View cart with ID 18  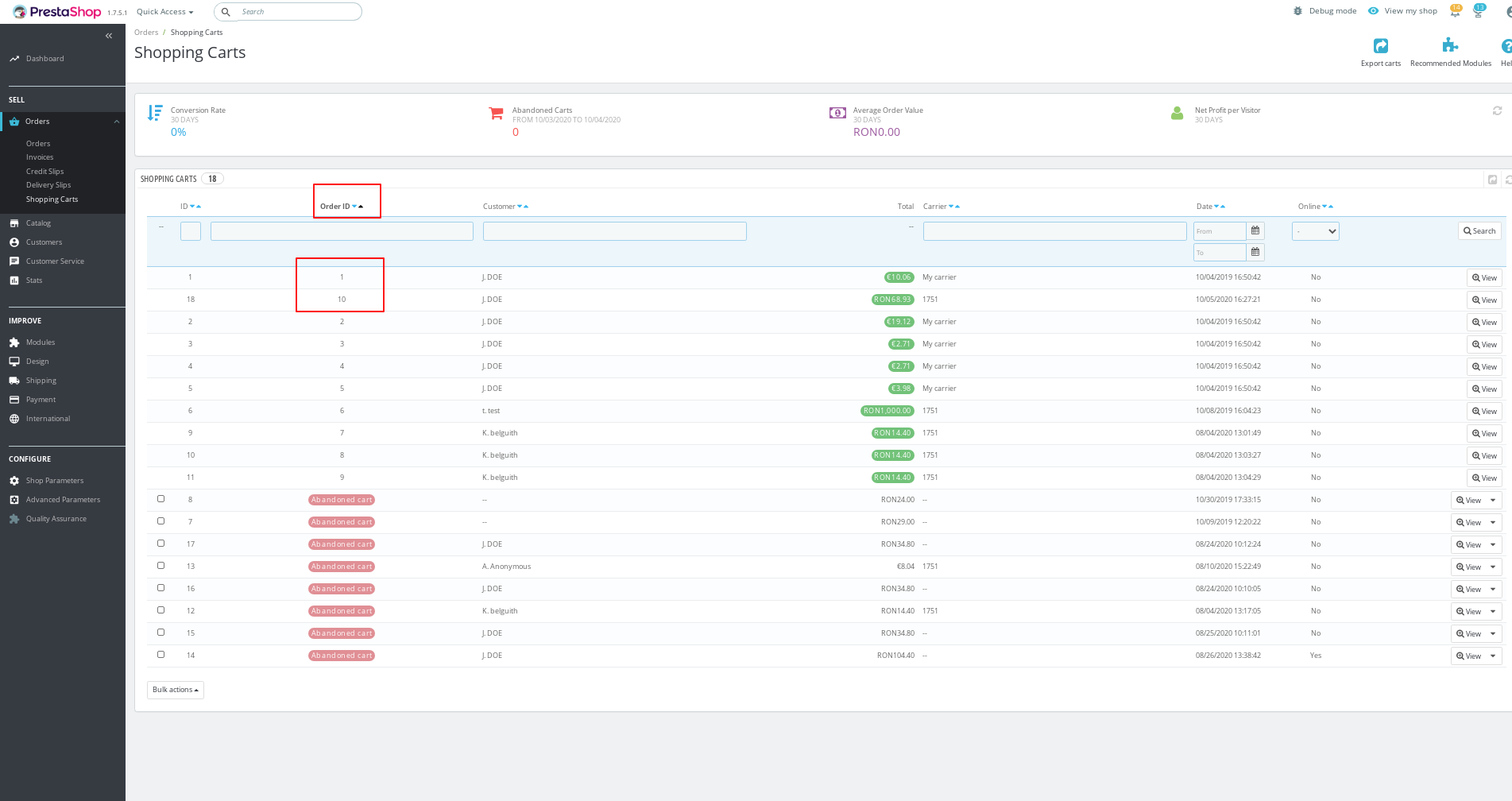tap(1484, 300)
